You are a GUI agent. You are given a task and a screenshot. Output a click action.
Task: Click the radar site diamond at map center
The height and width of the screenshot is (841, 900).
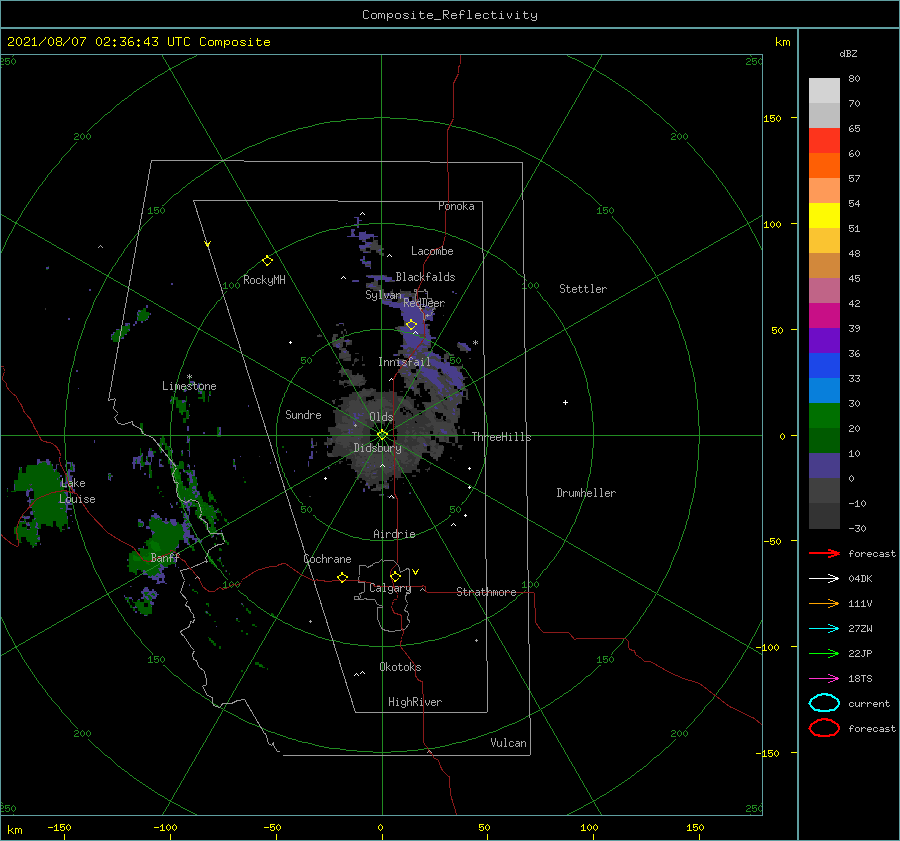pos(382,435)
